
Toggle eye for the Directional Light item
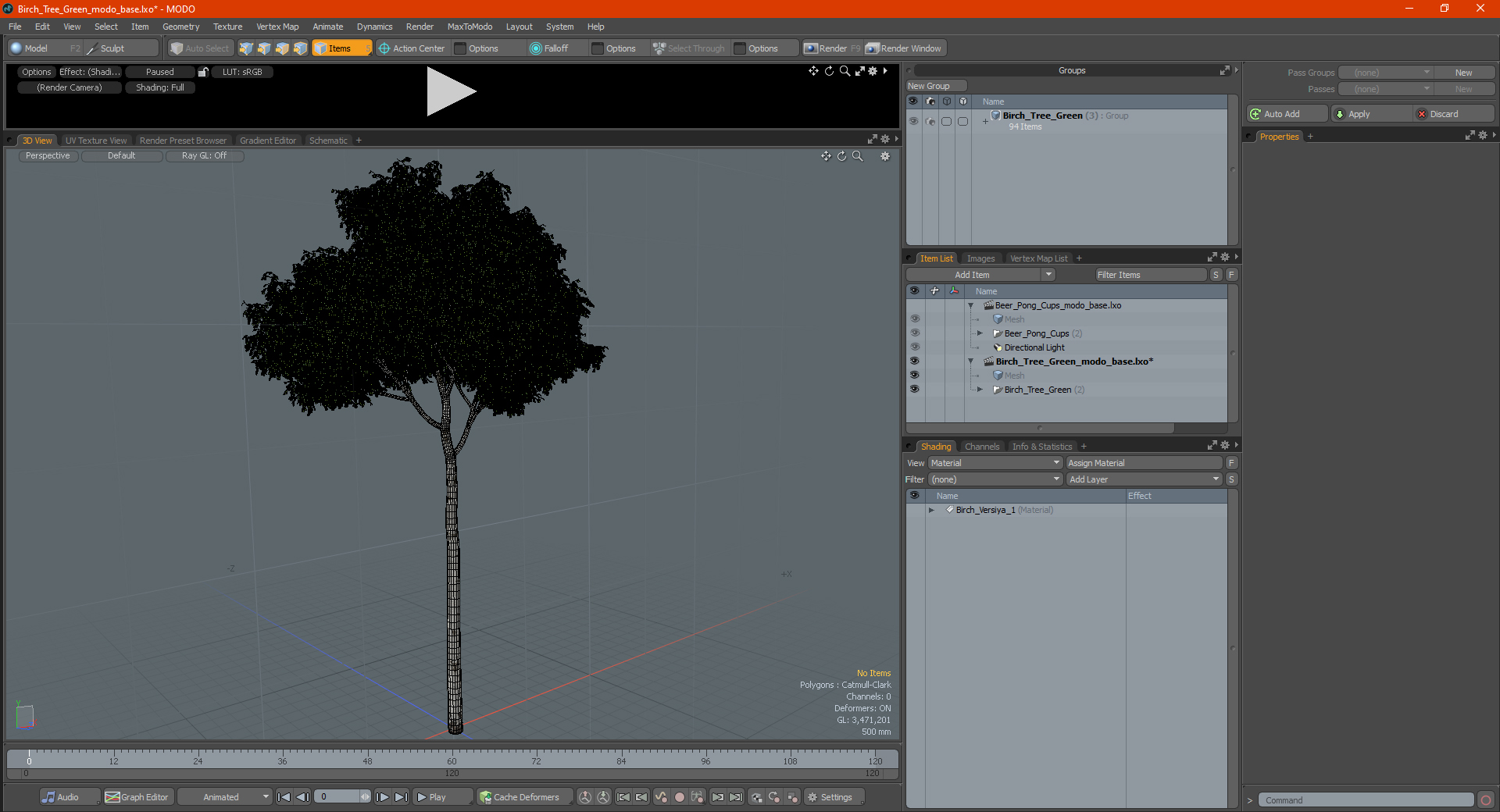pyautogui.click(x=915, y=347)
